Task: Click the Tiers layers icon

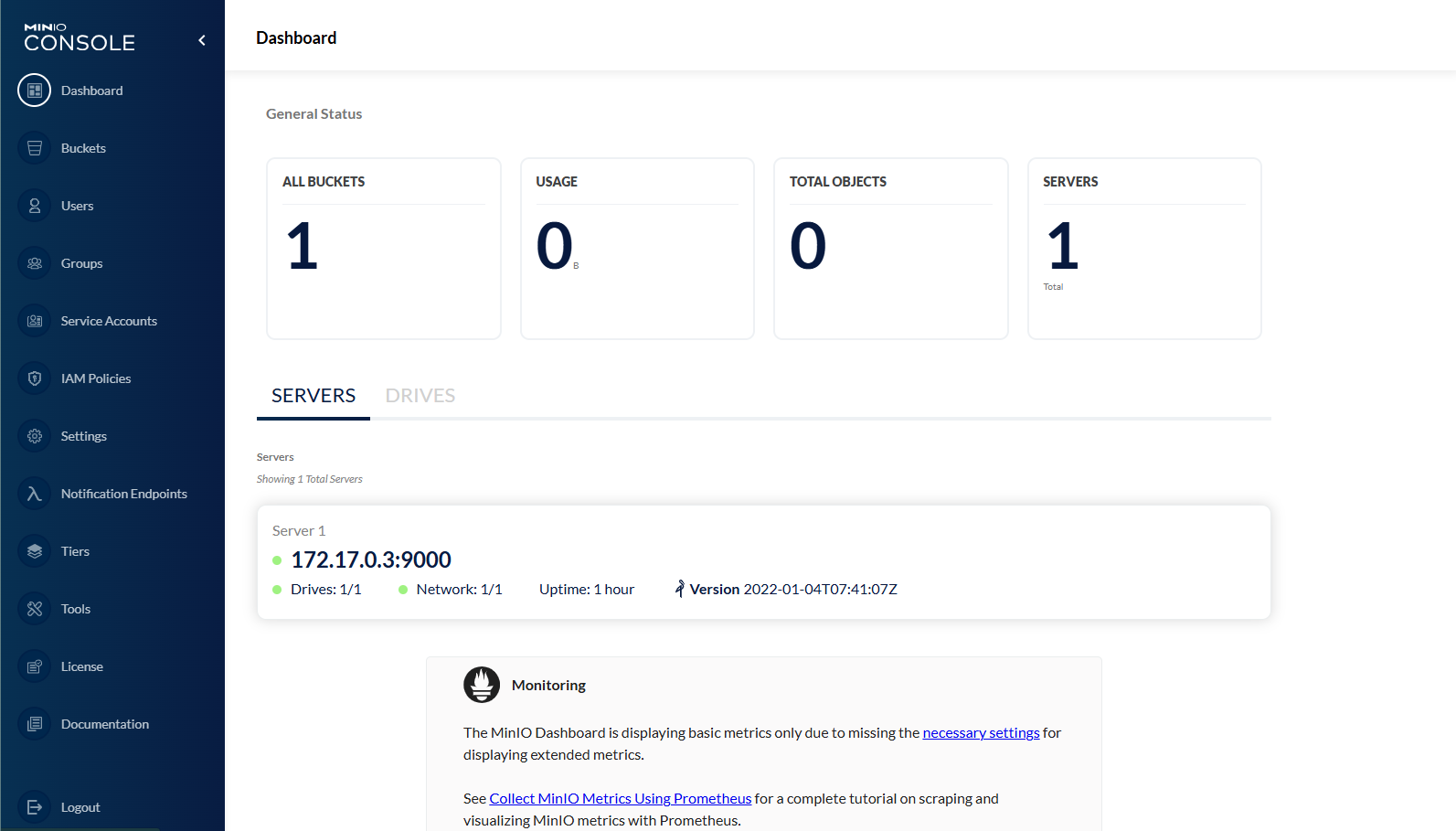Action: pyautogui.click(x=35, y=551)
